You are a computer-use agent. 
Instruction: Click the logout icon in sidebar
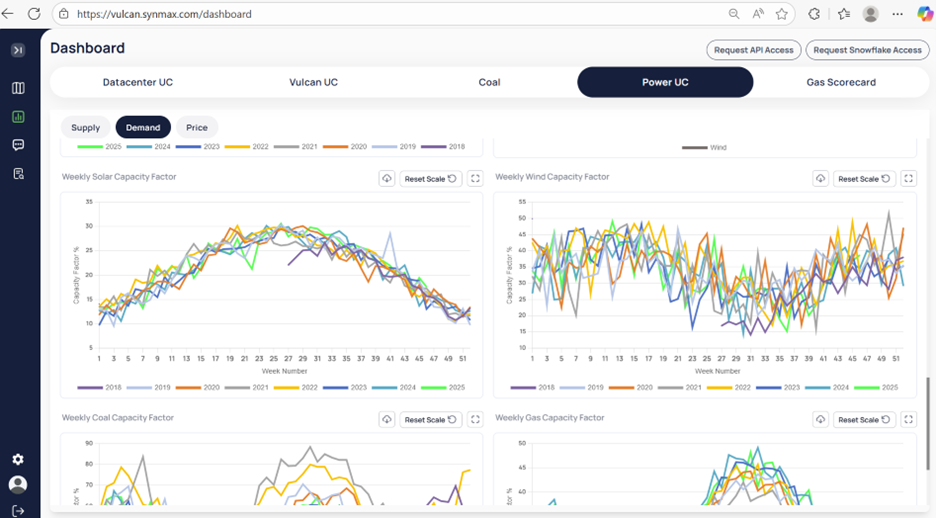point(18,510)
